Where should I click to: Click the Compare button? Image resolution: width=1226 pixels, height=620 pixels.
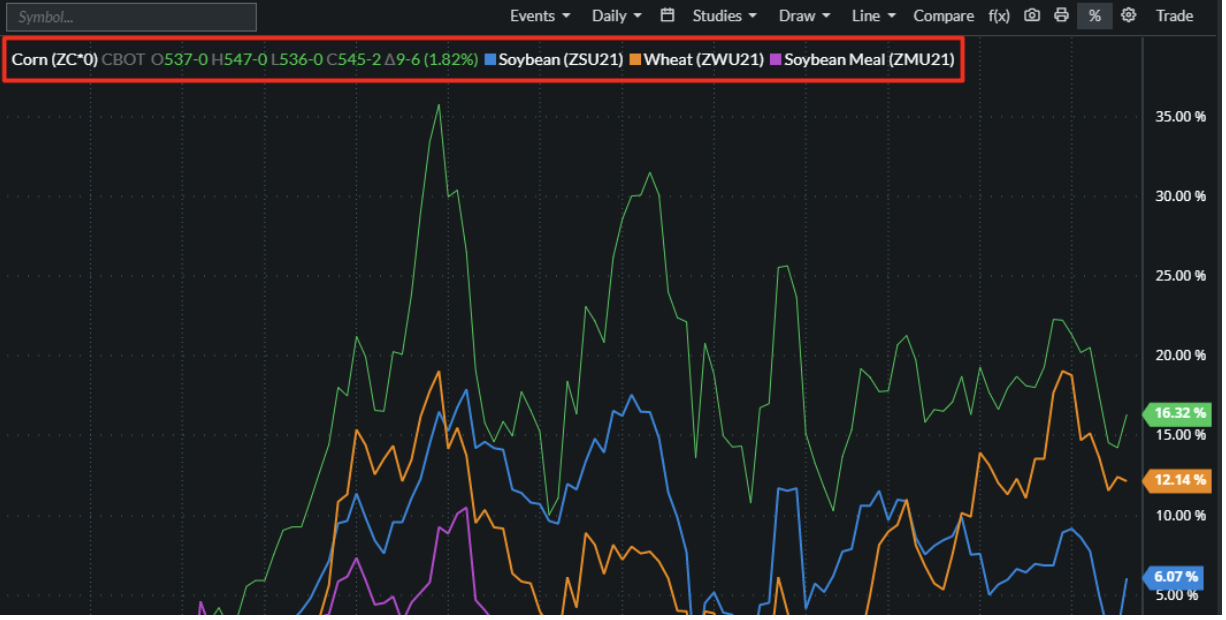[x=943, y=16]
